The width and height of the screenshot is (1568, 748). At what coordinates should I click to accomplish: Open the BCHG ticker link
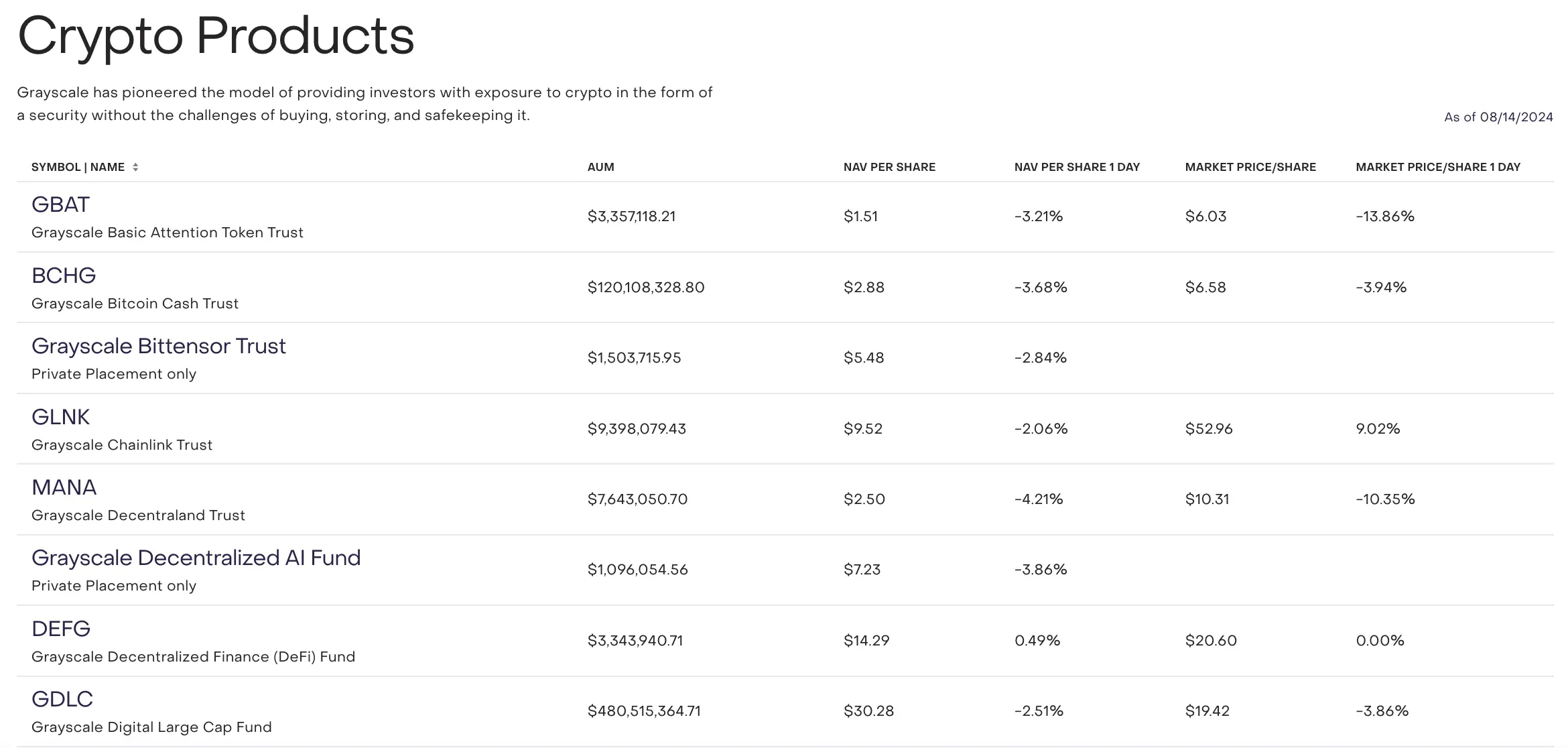coord(64,275)
